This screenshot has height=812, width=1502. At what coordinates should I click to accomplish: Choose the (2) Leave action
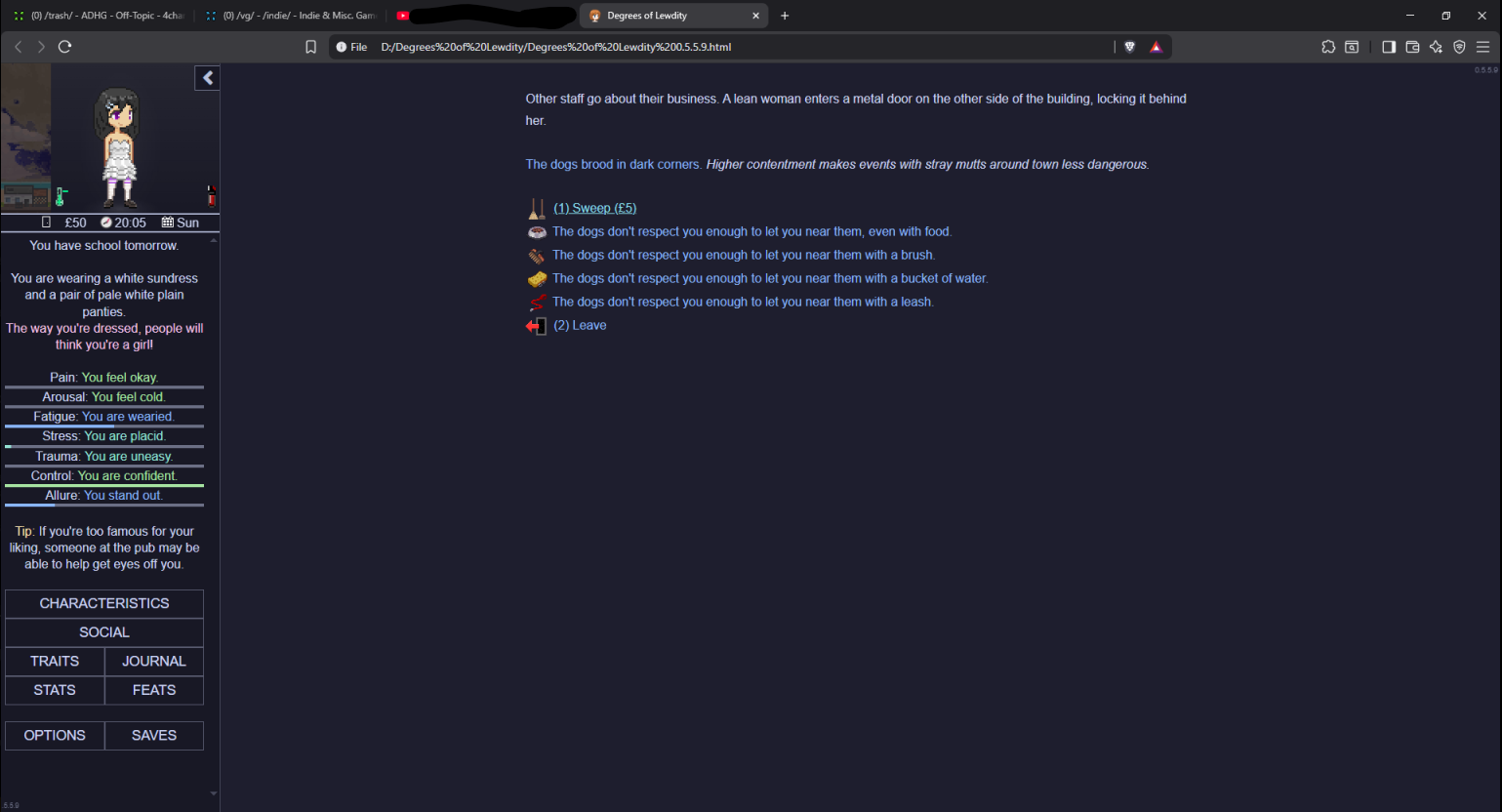(580, 325)
